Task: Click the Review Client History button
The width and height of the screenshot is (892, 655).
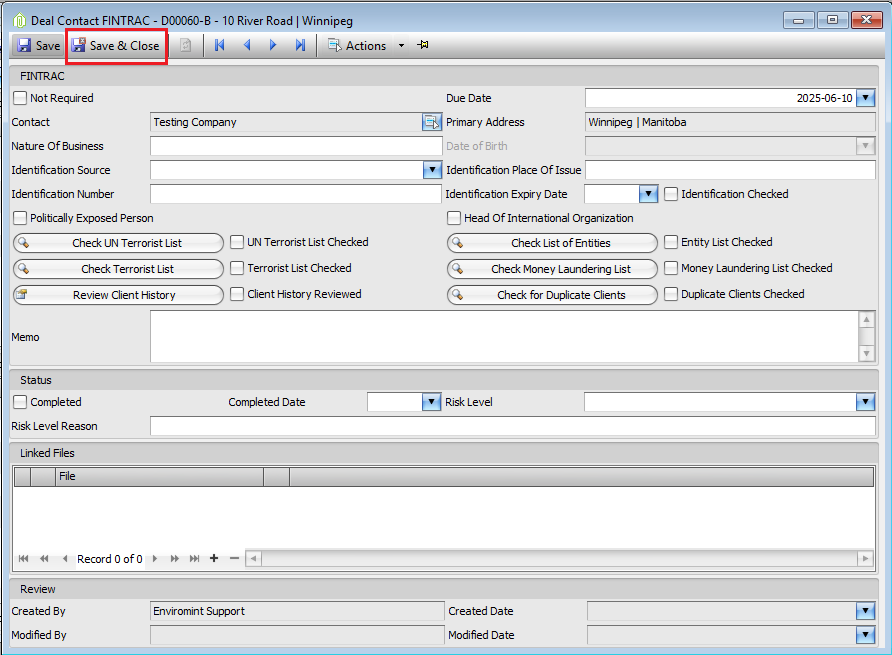Action: point(118,294)
